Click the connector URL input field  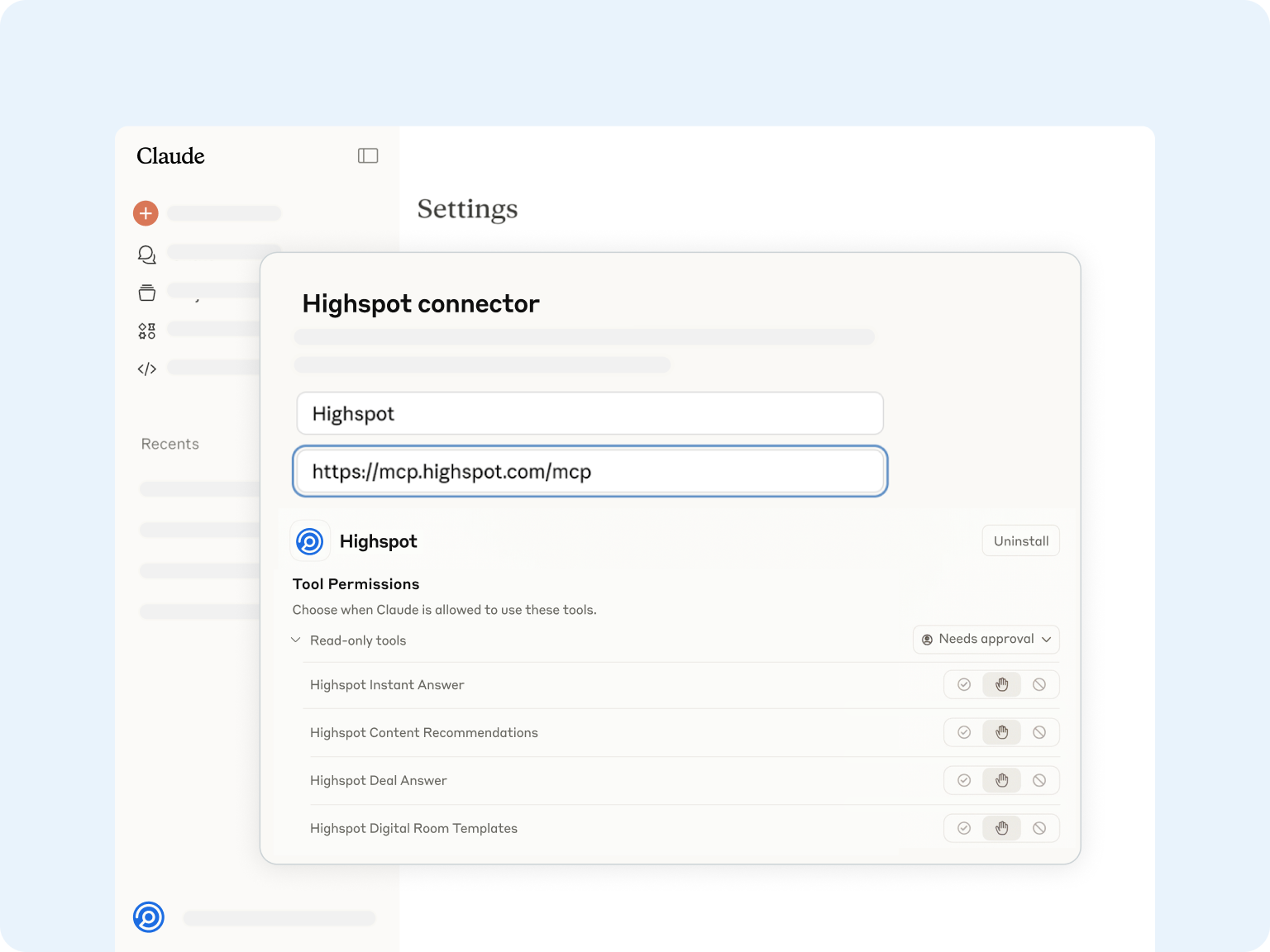click(x=590, y=471)
